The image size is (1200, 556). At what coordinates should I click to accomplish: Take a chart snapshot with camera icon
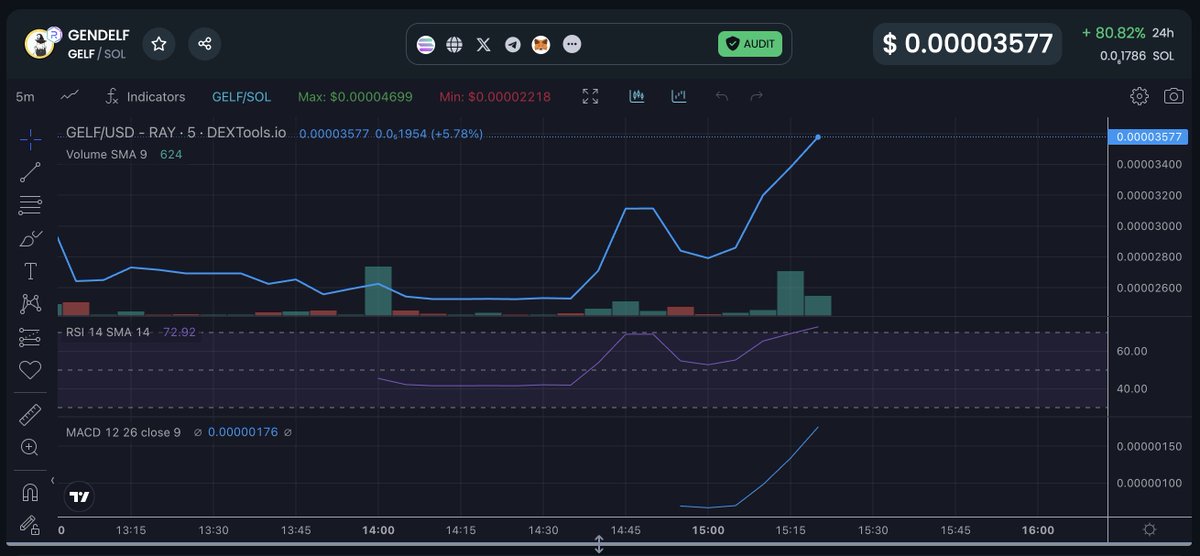1174,97
